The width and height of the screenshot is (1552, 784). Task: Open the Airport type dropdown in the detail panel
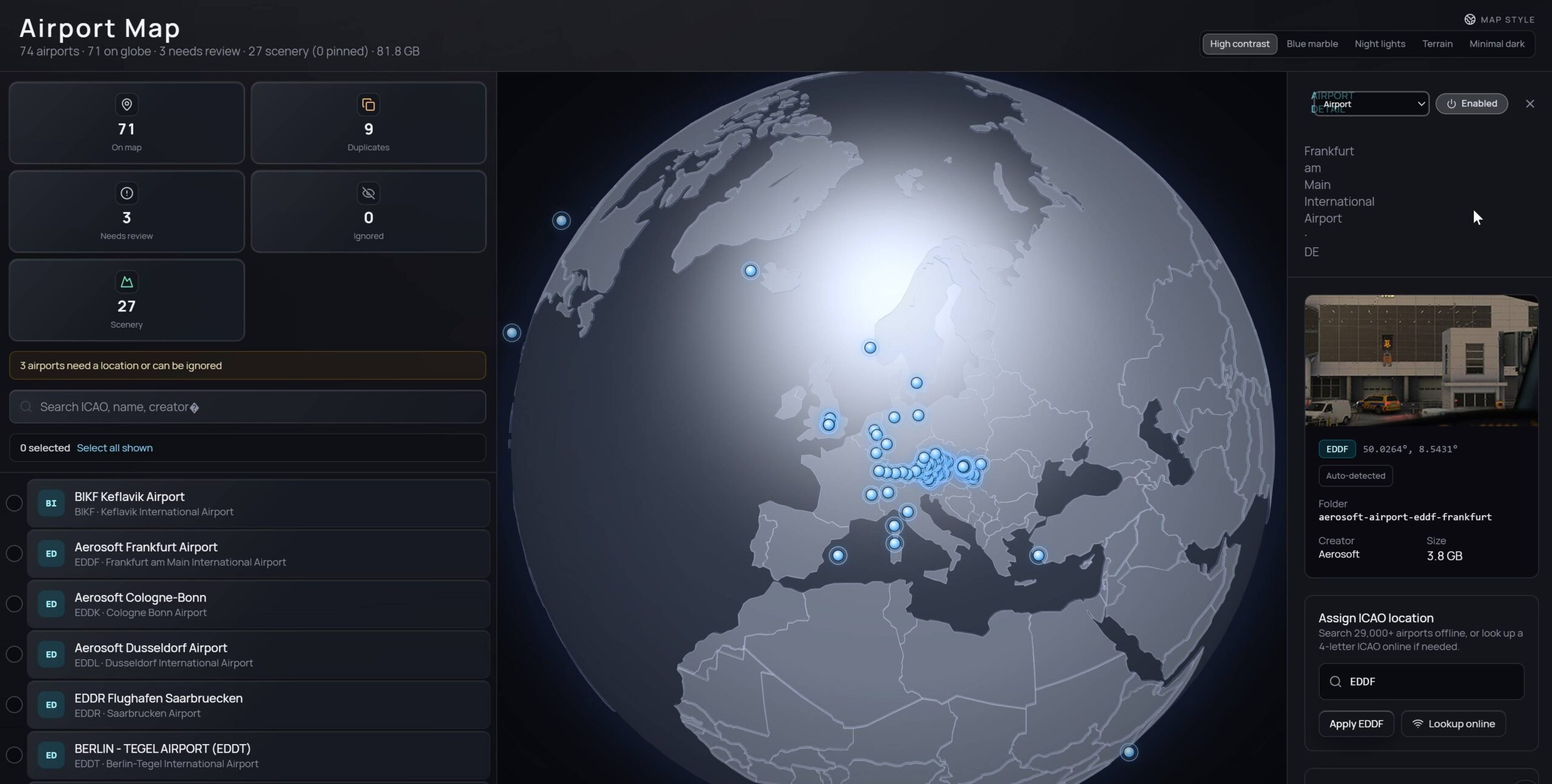tap(1371, 104)
